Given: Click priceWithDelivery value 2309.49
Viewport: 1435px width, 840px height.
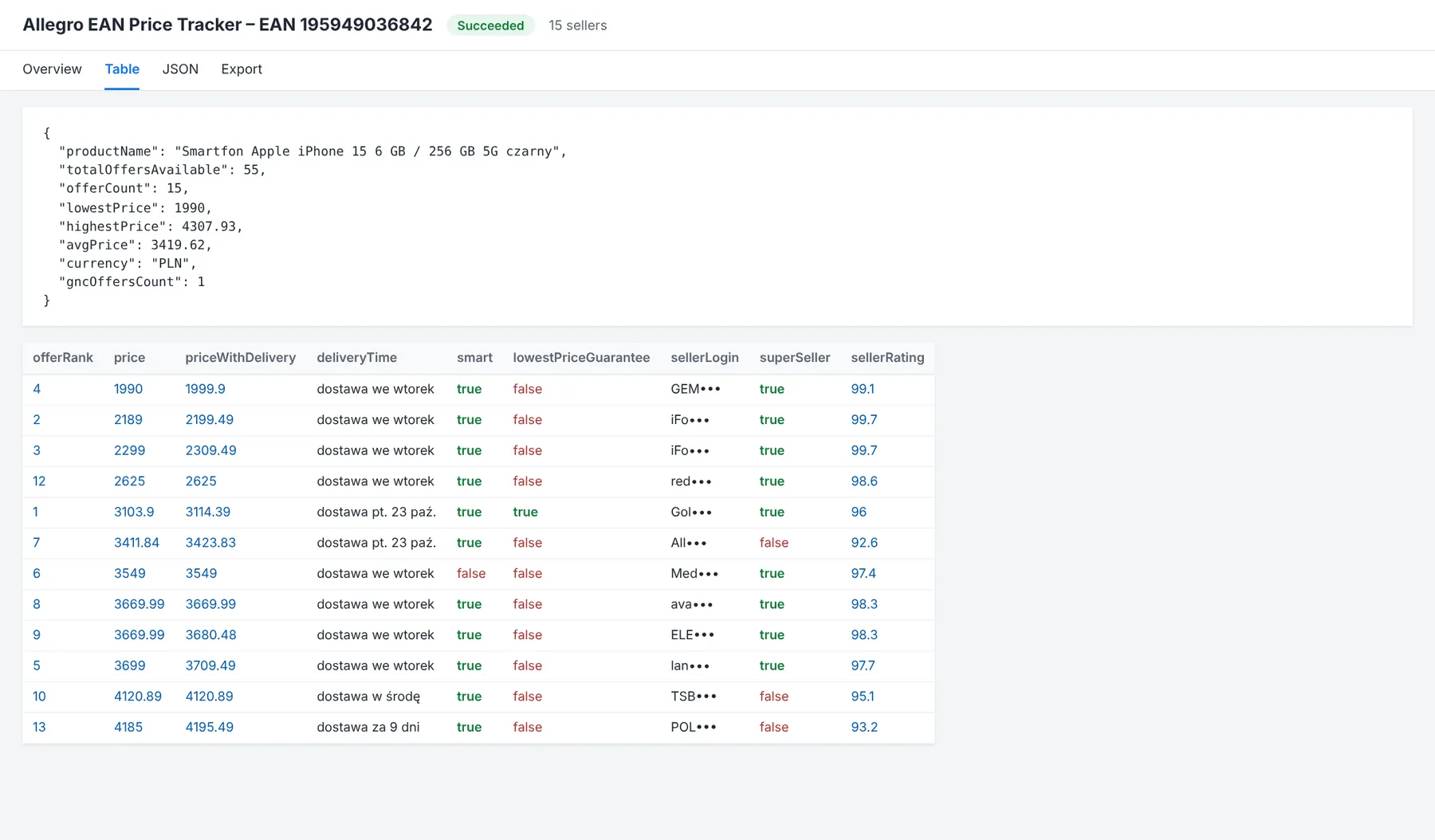Looking at the screenshot, I should 211,450.
